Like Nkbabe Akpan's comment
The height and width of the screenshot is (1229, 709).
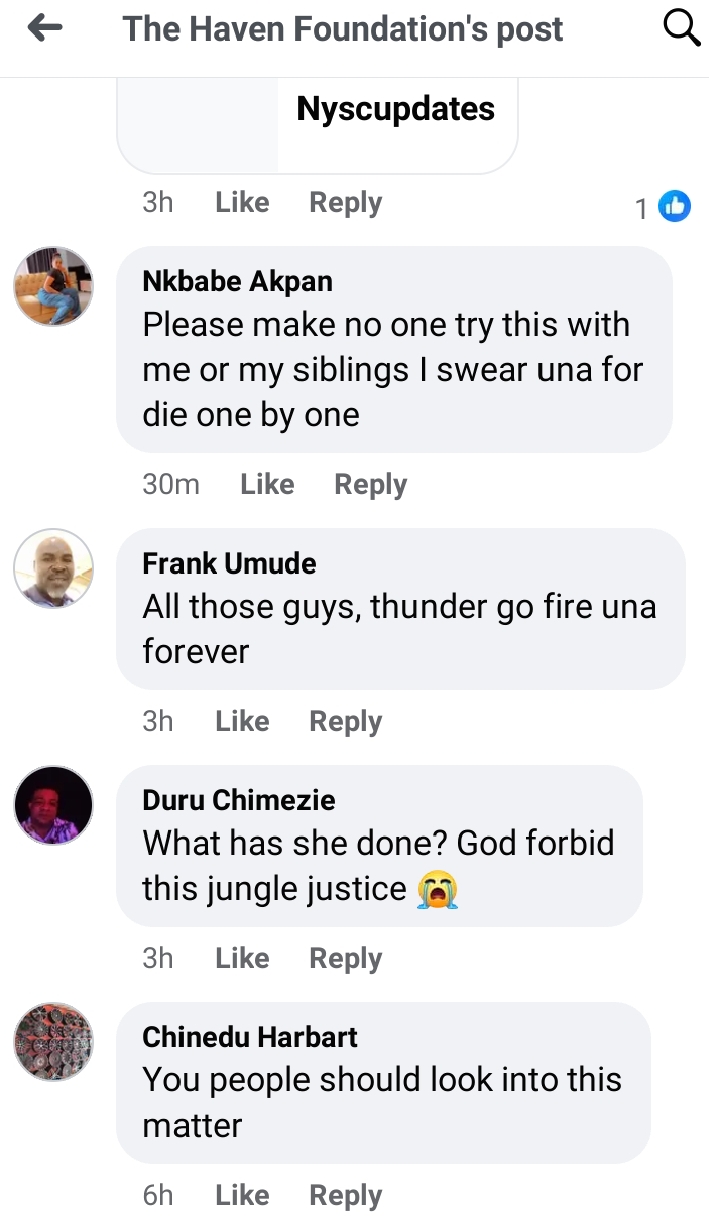267,485
